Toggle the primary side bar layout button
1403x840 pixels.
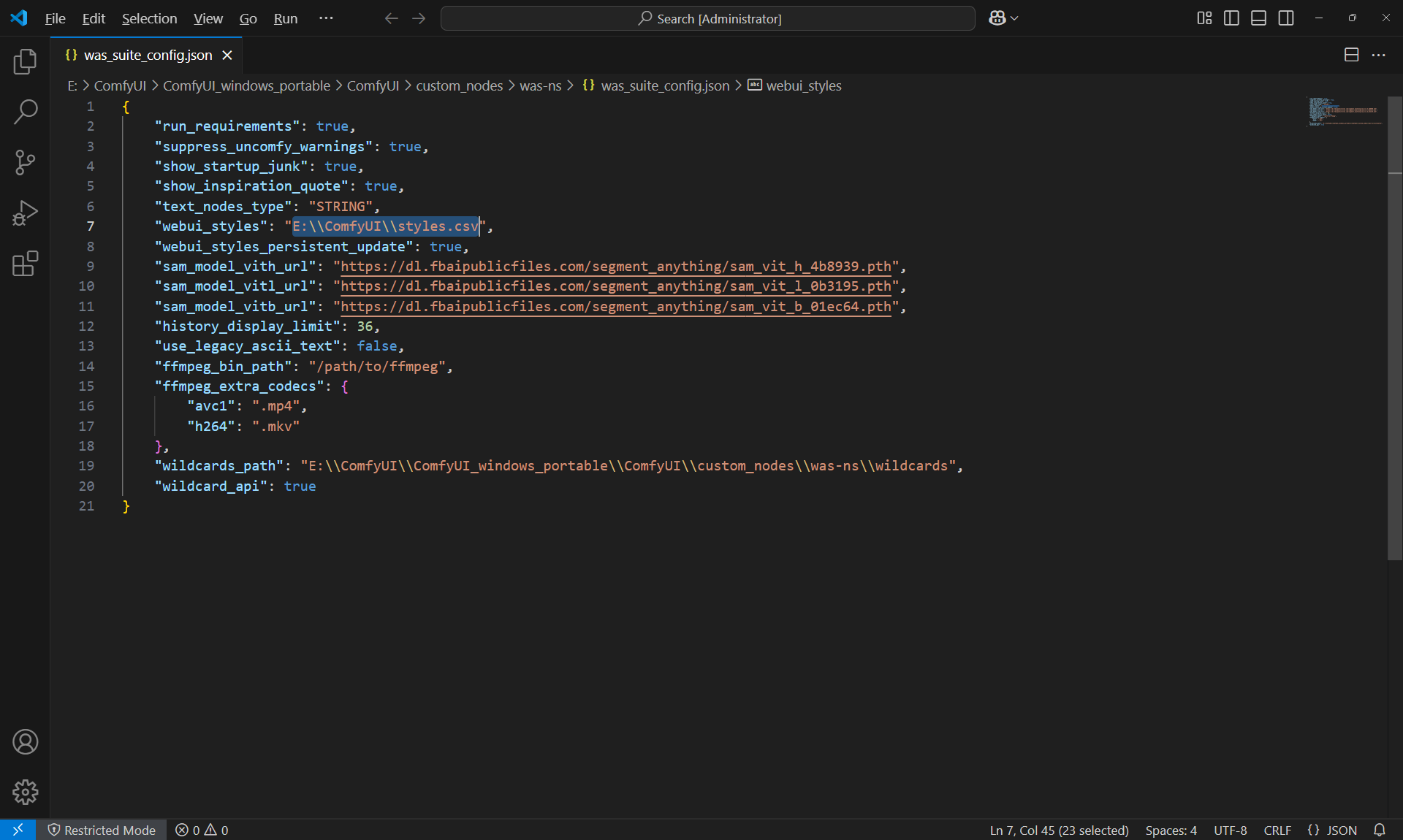[x=1231, y=18]
